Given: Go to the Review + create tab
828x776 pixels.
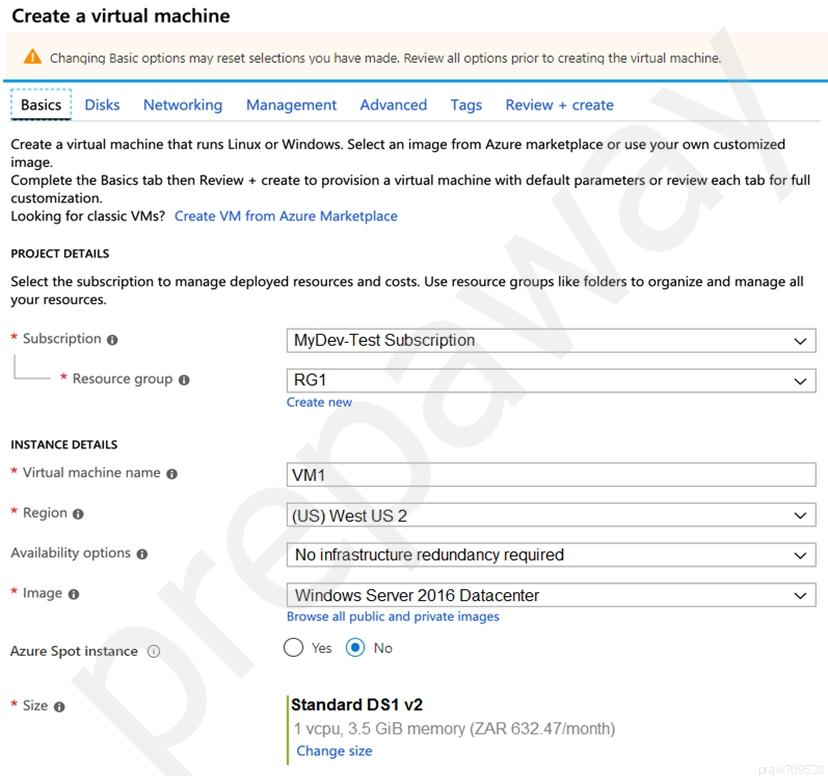Looking at the screenshot, I should (x=560, y=105).
